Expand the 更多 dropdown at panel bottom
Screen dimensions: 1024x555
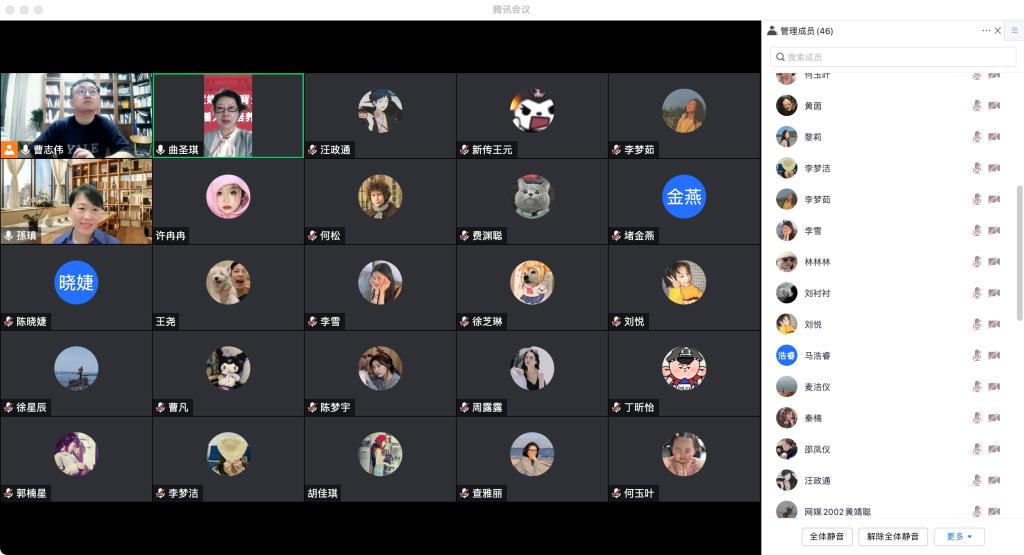pos(959,537)
